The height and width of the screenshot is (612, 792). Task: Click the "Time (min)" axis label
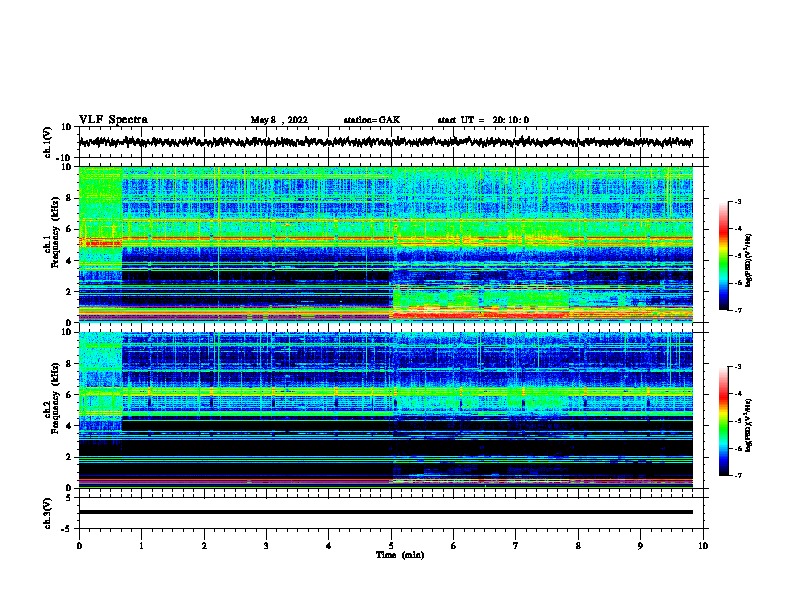(400, 555)
